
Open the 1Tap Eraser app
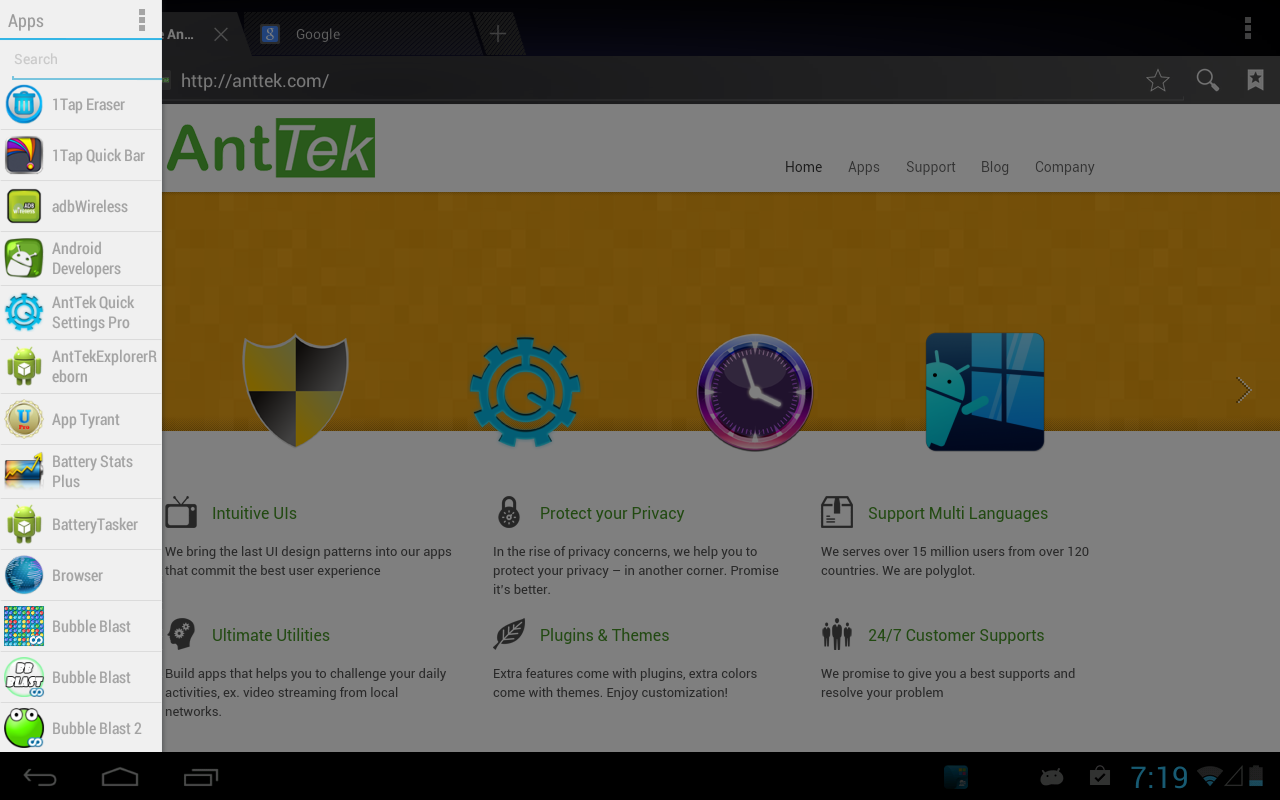(x=80, y=104)
